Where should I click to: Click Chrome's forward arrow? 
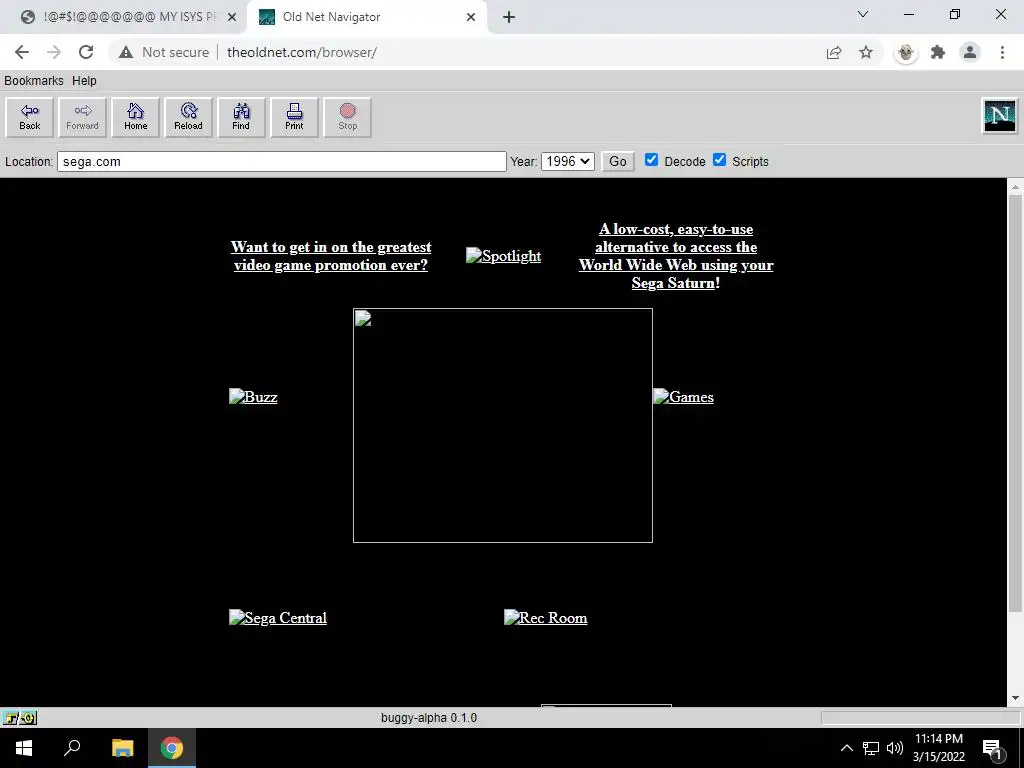(54, 52)
